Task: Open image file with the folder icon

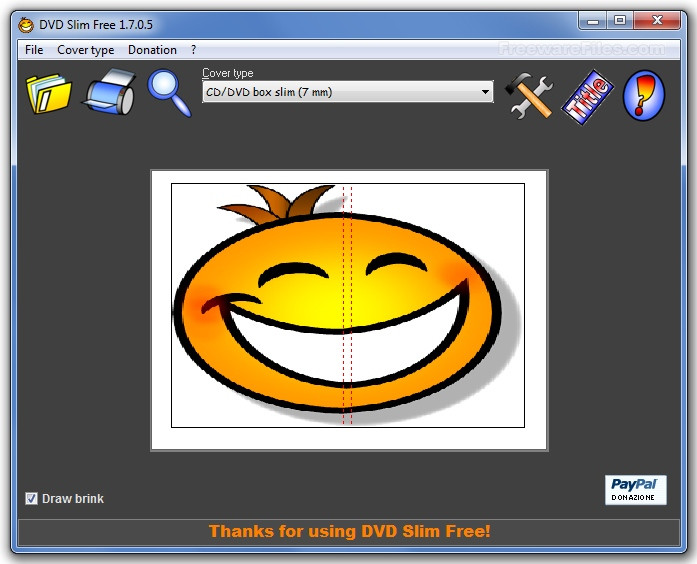Action: 49,93
